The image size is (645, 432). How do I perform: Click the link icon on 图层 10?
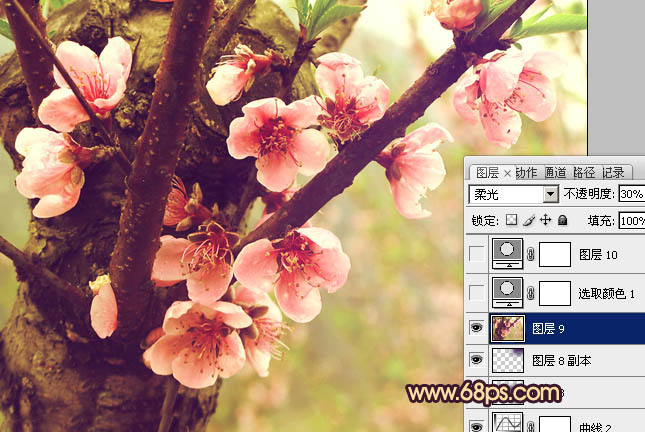pos(532,256)
